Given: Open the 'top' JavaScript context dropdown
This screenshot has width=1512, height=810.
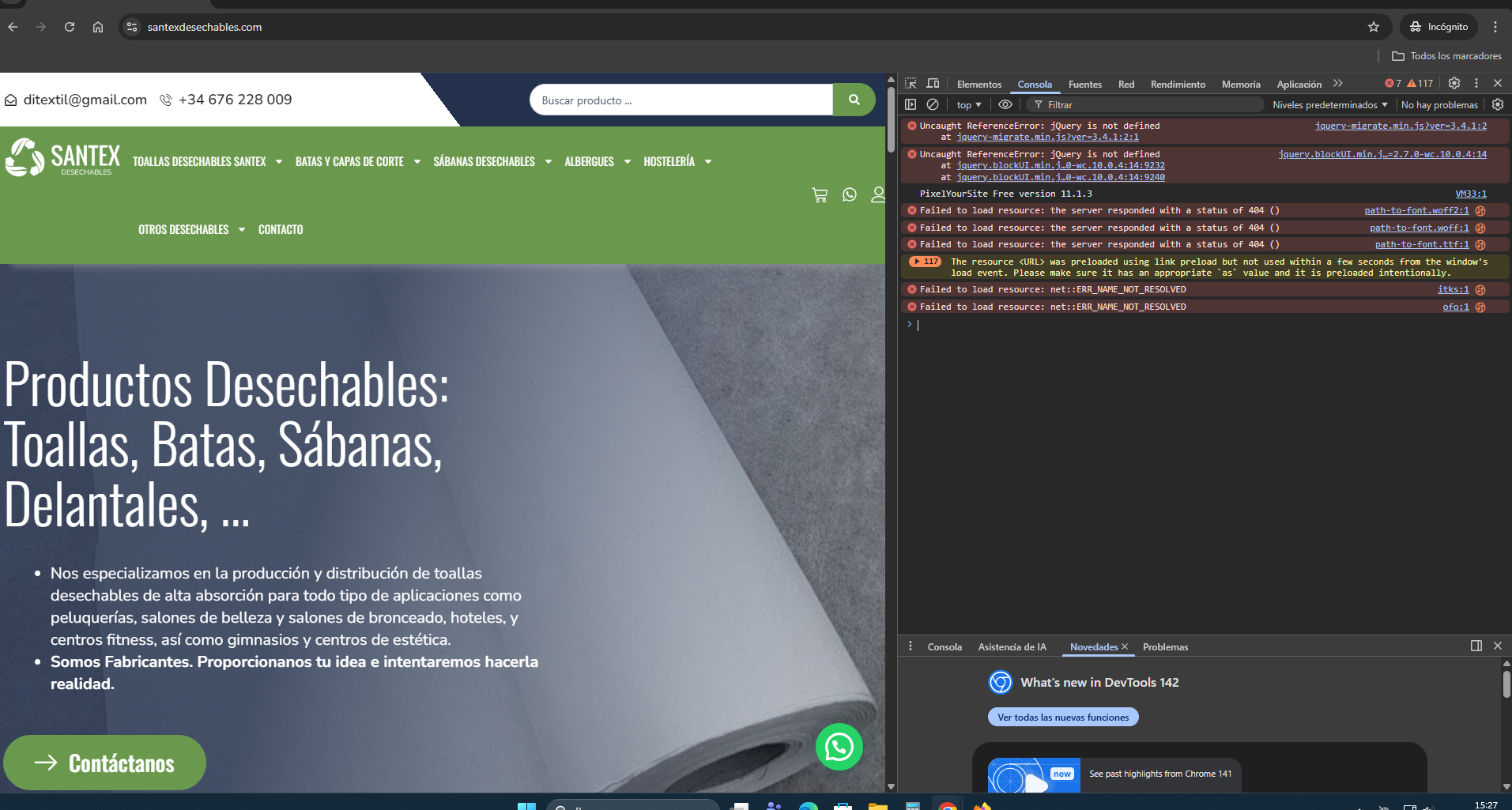Looking at the screenshot, I should [968, 105].
